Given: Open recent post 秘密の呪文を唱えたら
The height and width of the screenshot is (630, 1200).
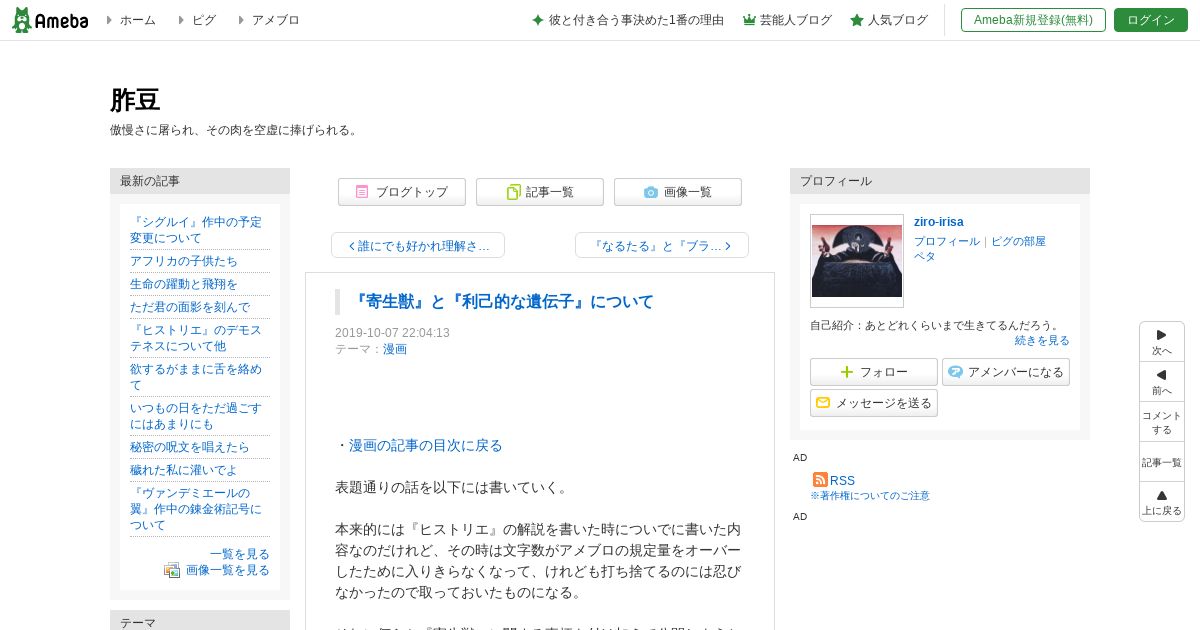Looking at the screenshot, I should pos(190,447).
